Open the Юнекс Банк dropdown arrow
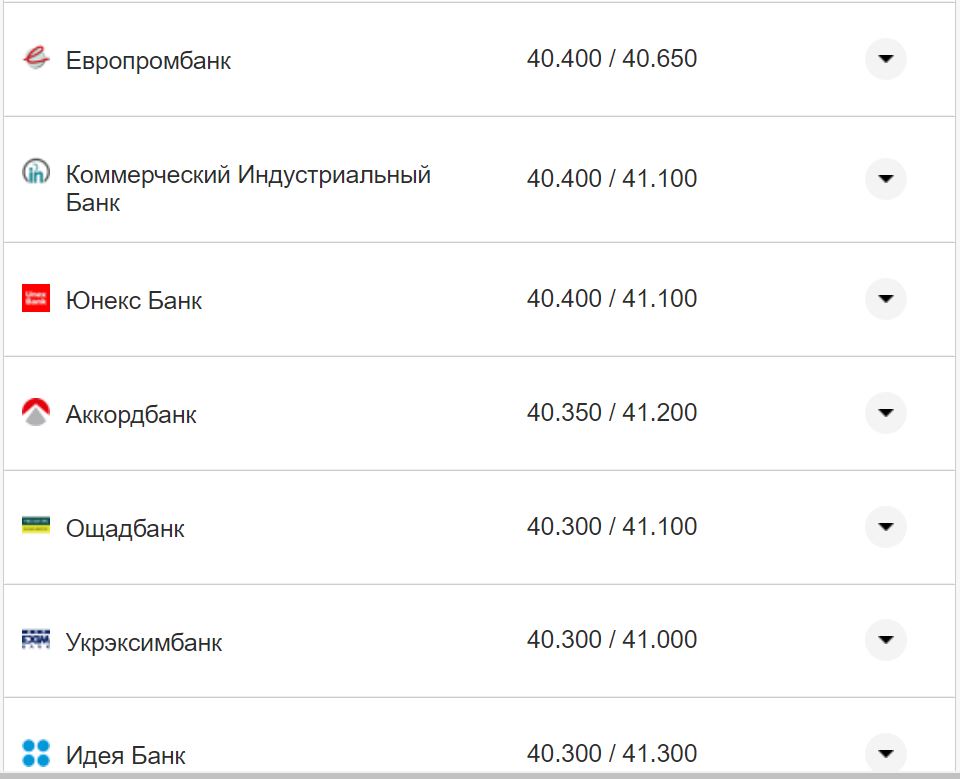This screenshot has height=779, width=960. click(x=885, y=298)
